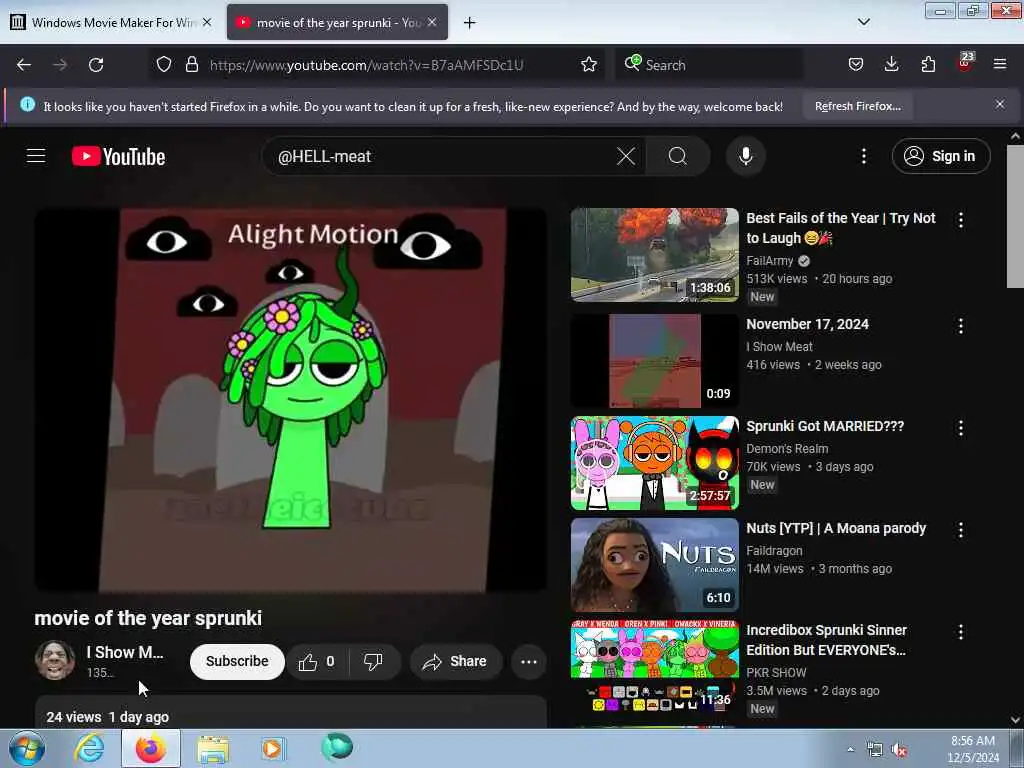The image size is (1024, 768).
Task: Open the Firefox downloads arrow icon
Action: coord(891,65)
